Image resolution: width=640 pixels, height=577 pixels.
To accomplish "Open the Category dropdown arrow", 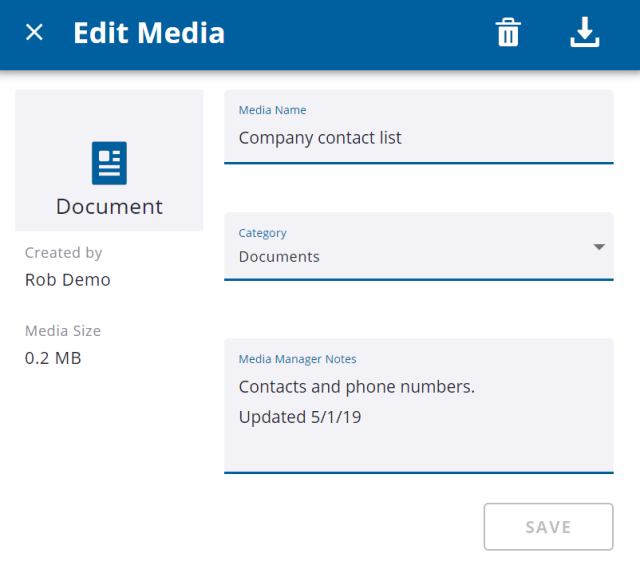I will [599, 247].
